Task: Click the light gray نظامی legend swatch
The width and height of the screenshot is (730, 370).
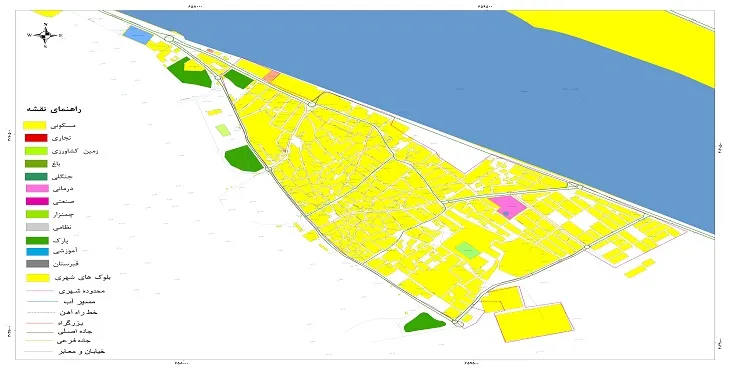Action: tap(37, 227)
